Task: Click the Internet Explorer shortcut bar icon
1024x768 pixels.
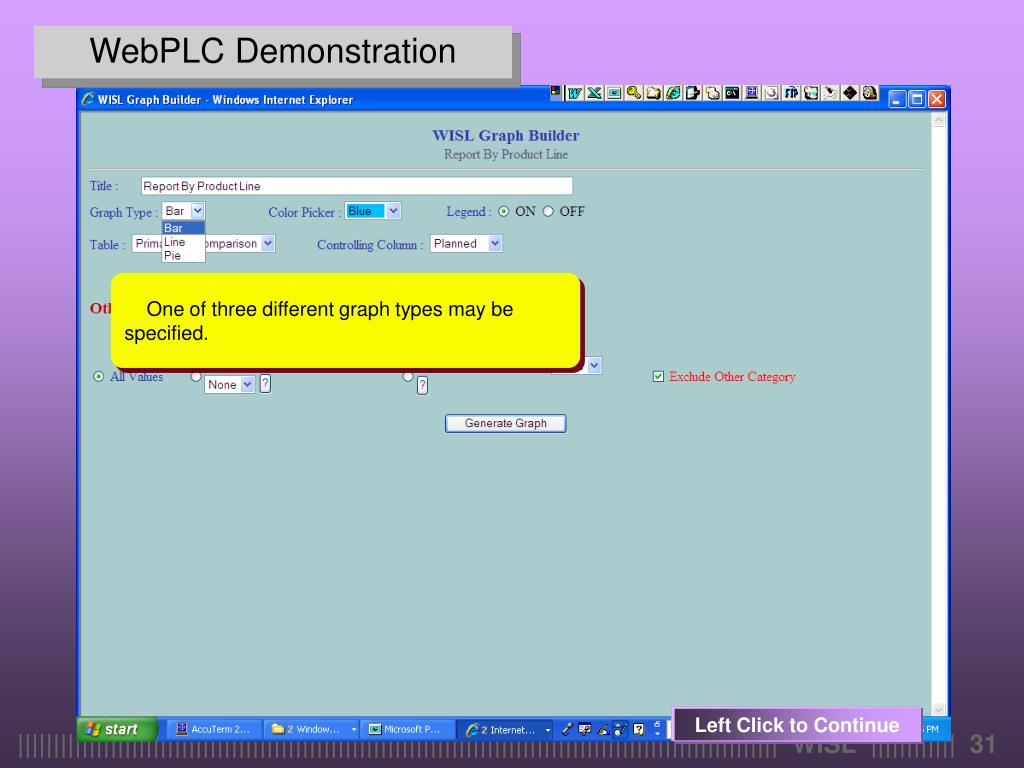Action: (x=673, y=93)
